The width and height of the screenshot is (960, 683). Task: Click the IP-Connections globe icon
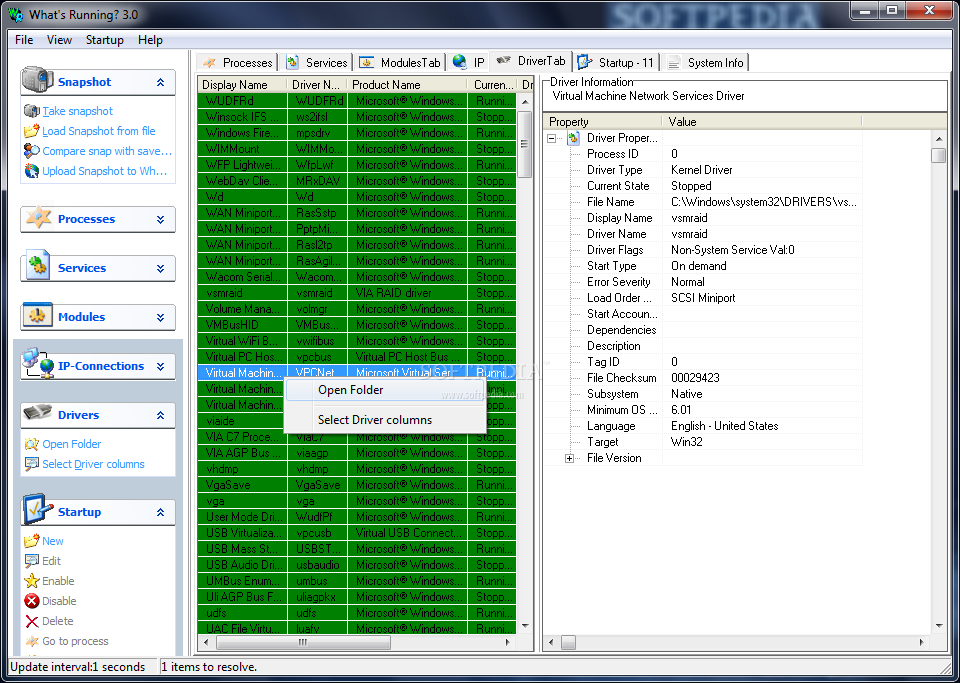tap(38, 364)
